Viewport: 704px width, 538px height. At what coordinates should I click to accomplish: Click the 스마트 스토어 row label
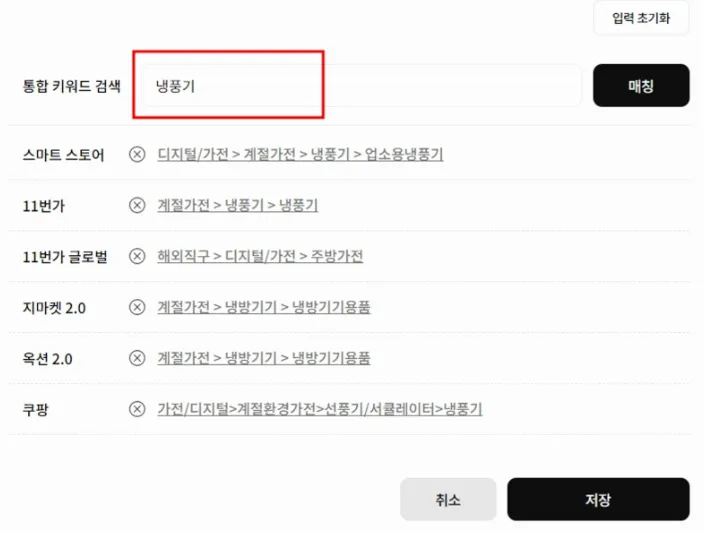(x=63, y=154)
